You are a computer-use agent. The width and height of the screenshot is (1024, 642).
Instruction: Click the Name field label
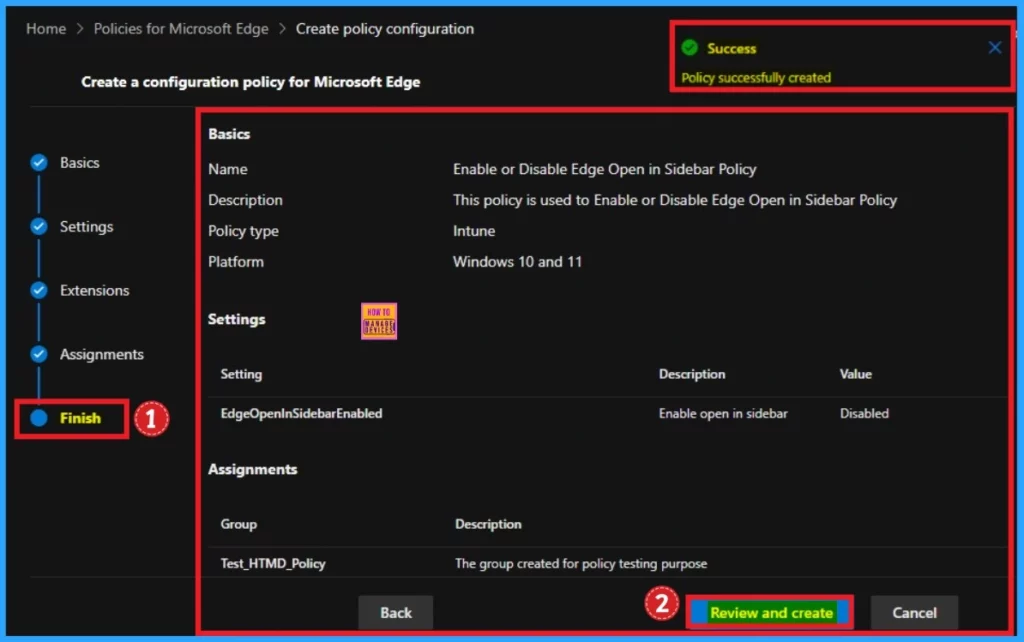pyautogui.click(x=228, y=169)
